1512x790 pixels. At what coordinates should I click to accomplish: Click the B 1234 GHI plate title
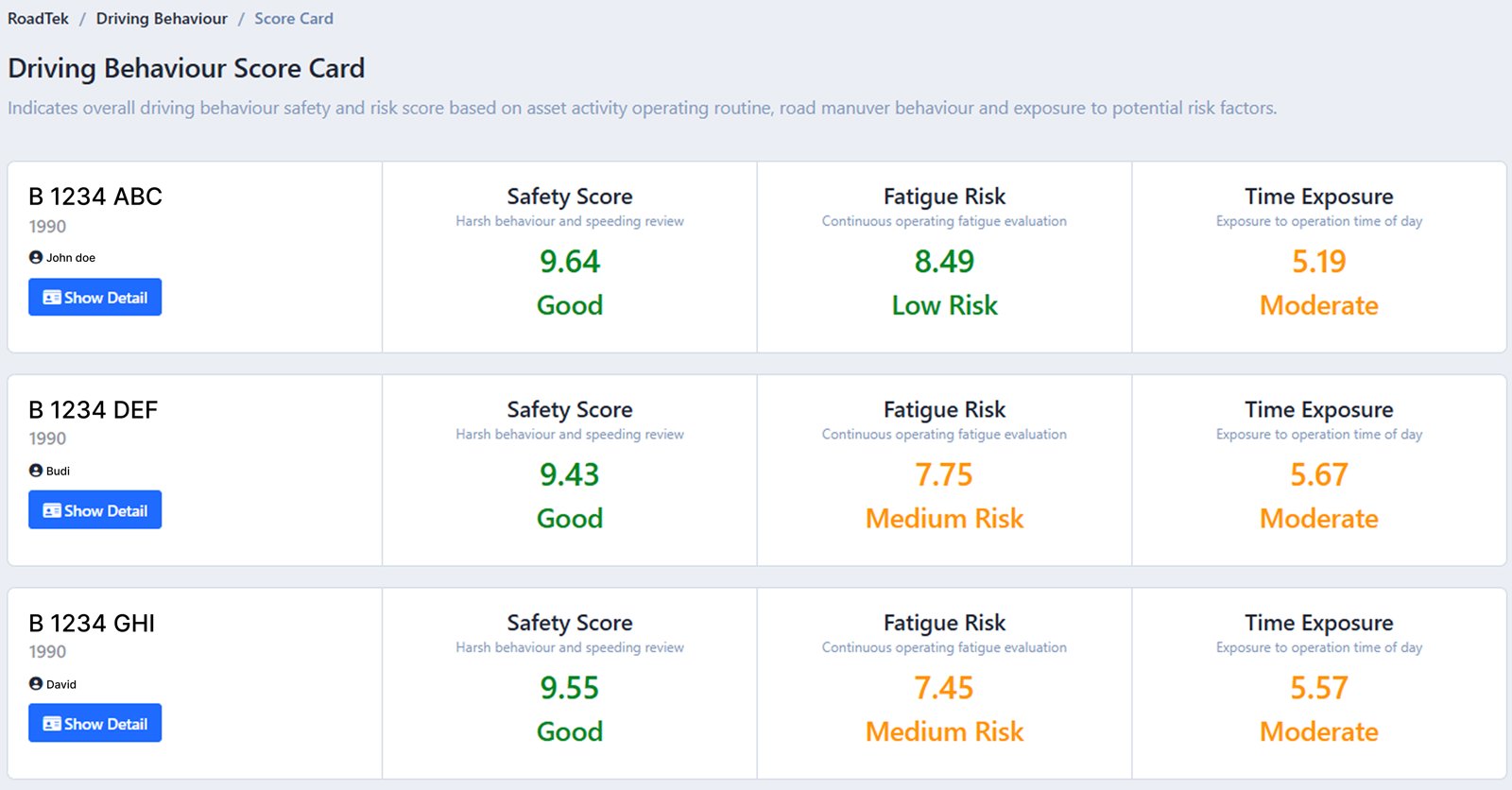pyautogui.click(x=92, y=624)
